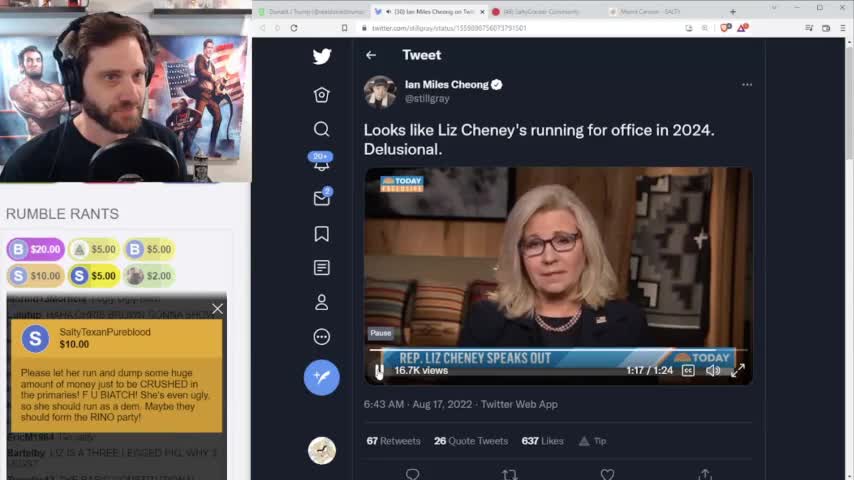The image size is (854, 480).
Task: Open the tweet timestamp link
Action: pos(418,404)
